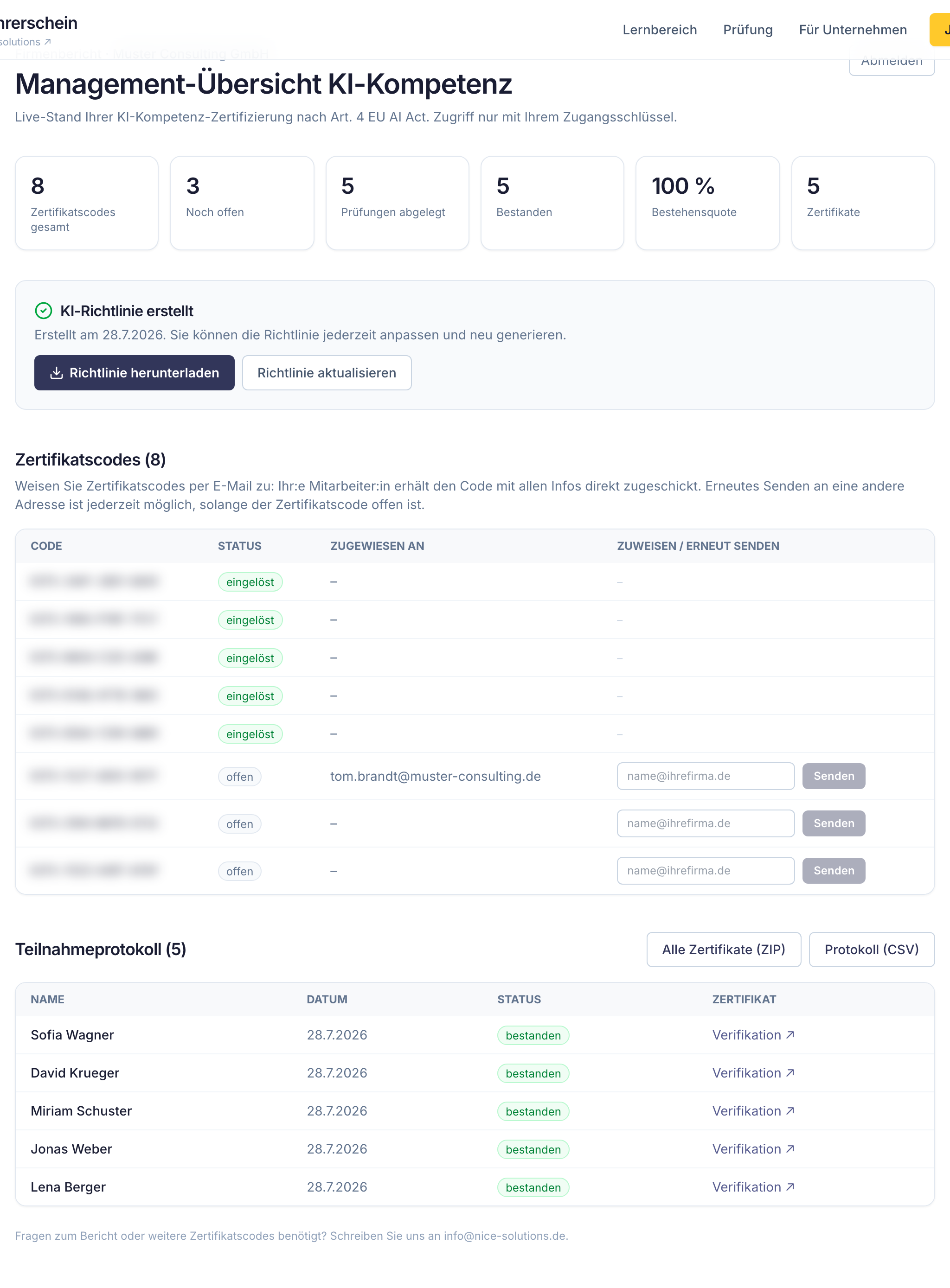
Task: Select the name Sofia Wagner
Action: pyautogui.click(x=72, y=1034)
